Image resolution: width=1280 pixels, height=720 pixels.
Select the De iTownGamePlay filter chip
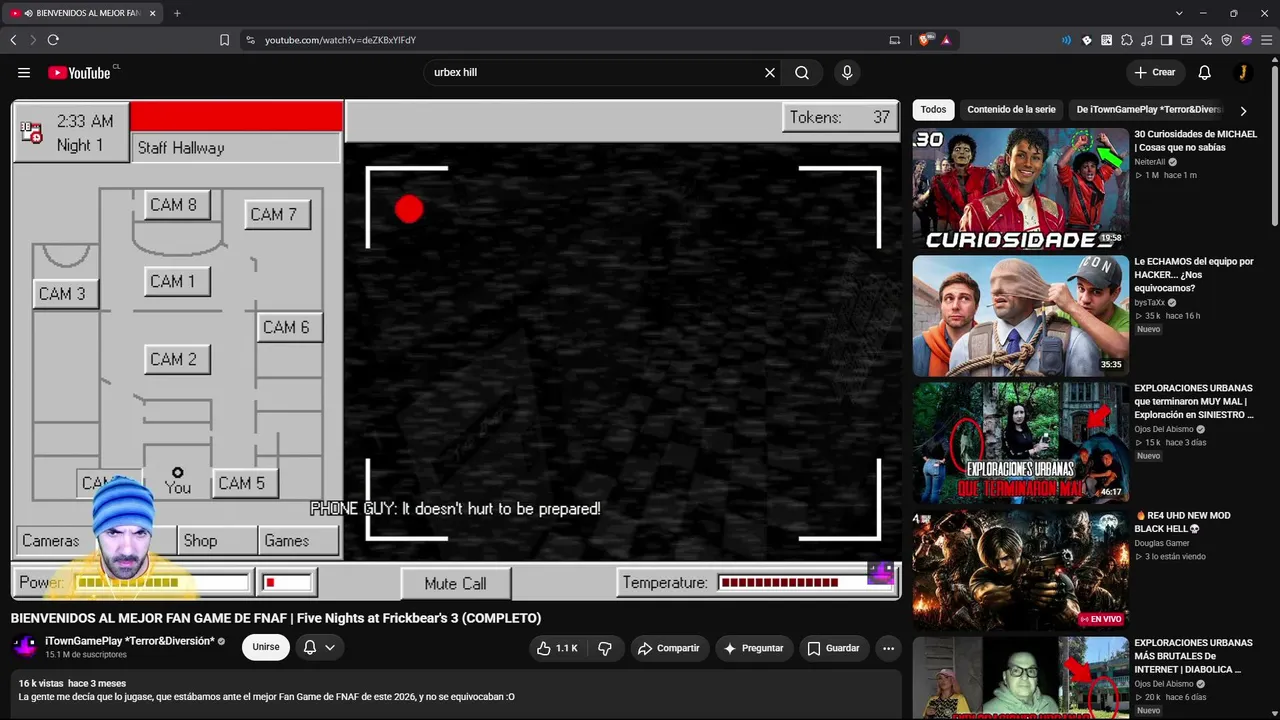1149,110
